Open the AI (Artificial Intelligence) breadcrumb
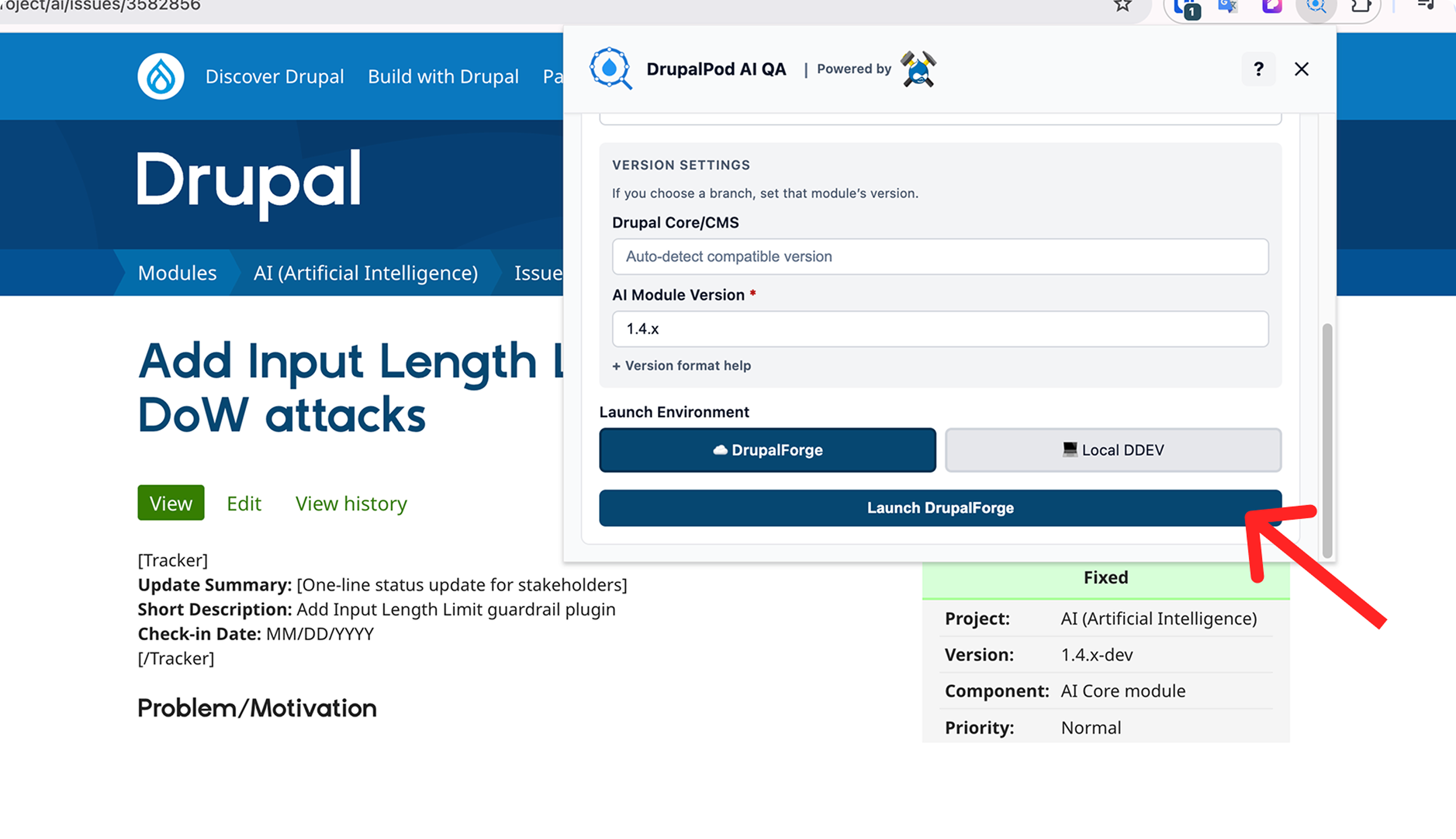1456x839 pixels. pos(366,272)
